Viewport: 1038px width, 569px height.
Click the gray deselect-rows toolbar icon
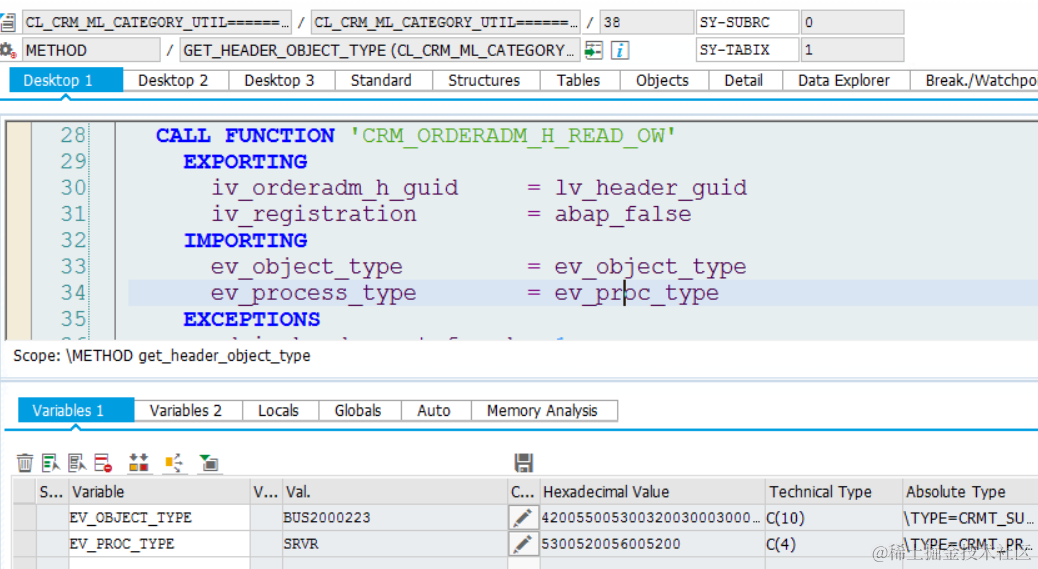(77, 462)
